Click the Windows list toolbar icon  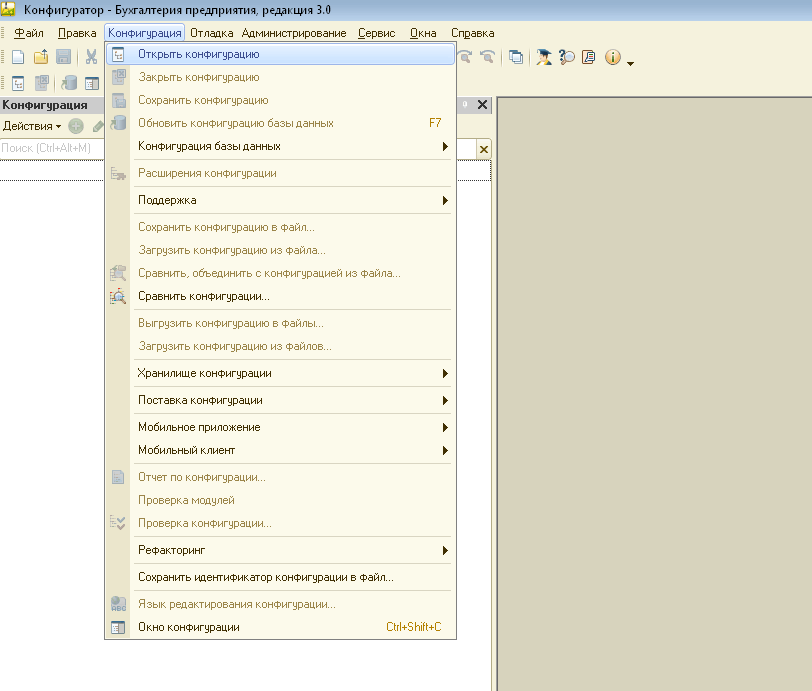[x=516, y=58]
